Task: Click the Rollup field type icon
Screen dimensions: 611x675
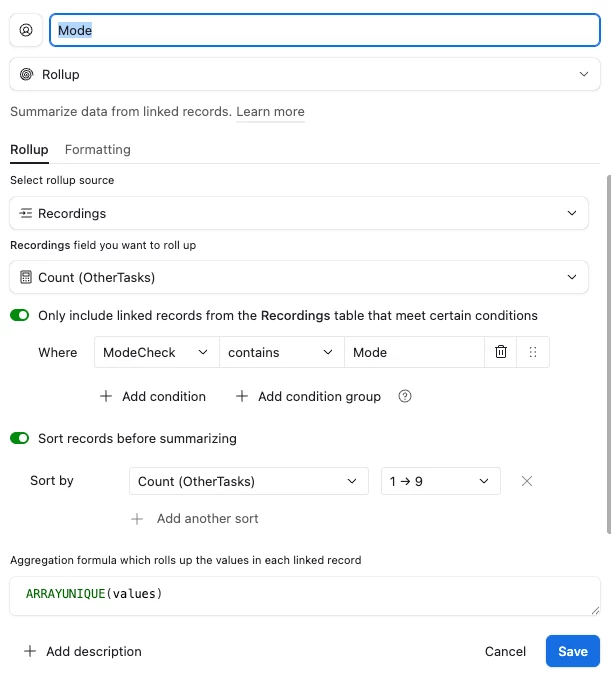Action: coord(26,74)
